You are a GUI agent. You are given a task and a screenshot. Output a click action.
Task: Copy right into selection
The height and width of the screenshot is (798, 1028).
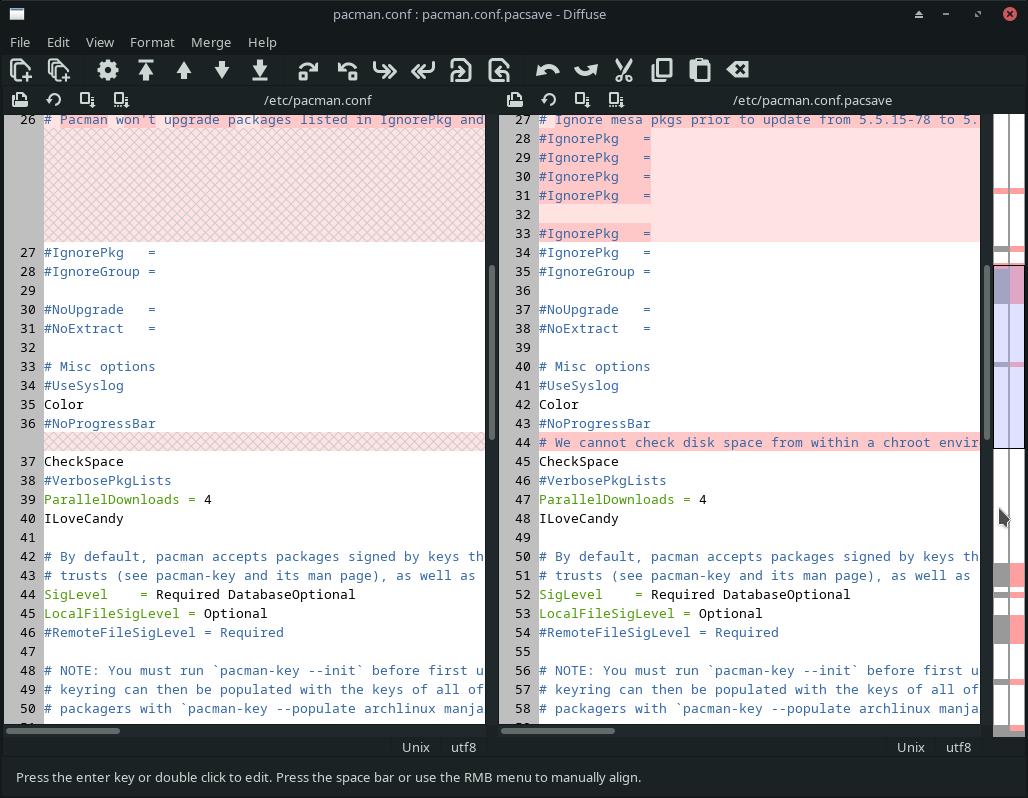423,70
